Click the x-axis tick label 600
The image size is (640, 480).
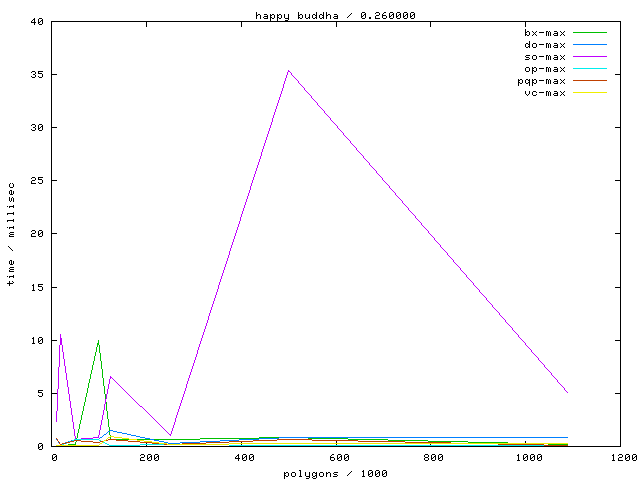[x=338, y=457]
